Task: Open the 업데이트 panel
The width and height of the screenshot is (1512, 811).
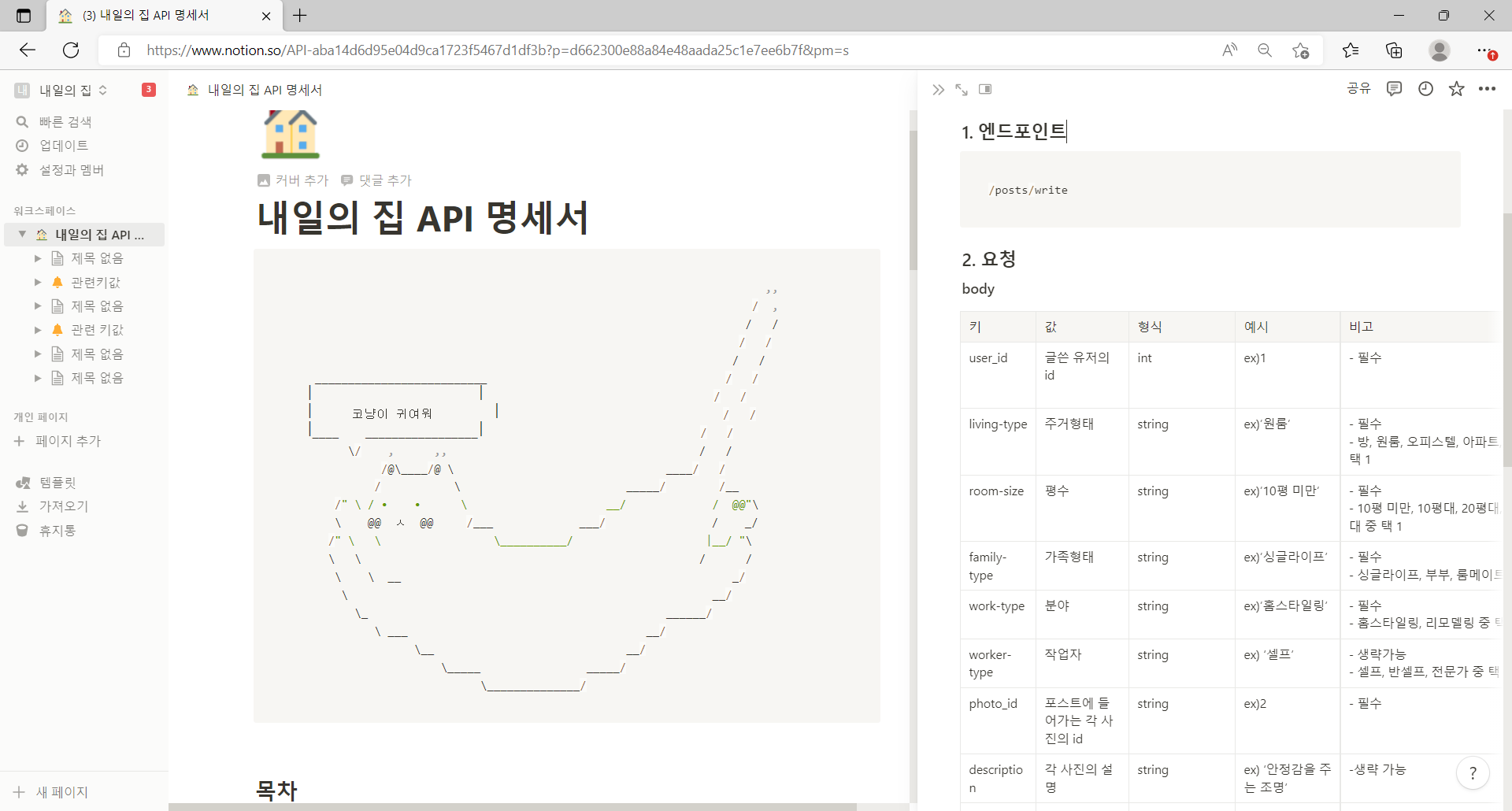Action: (x=61, y=145)
